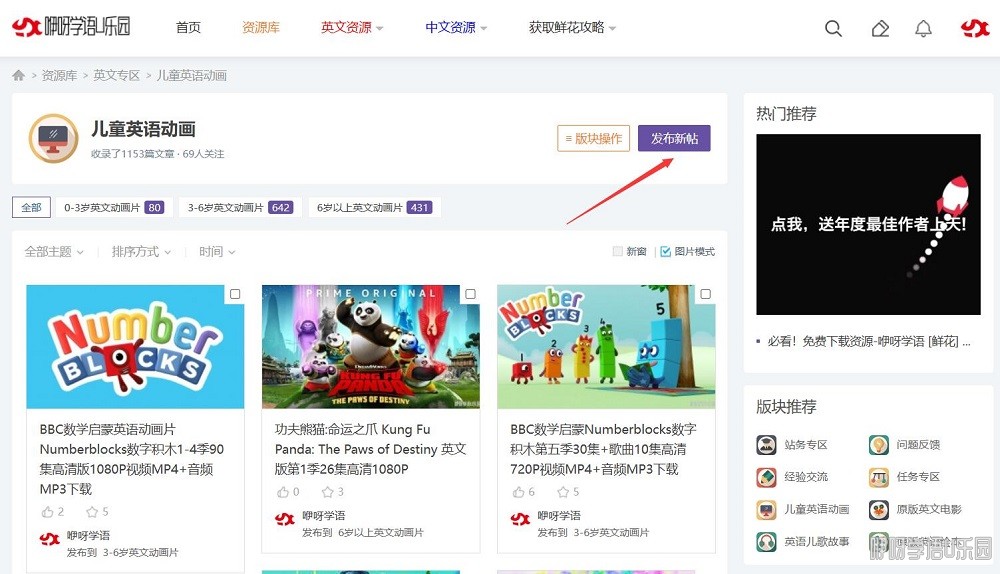
Task: Expand the 全部主题 dropdown
Action: tap(54, 252)
